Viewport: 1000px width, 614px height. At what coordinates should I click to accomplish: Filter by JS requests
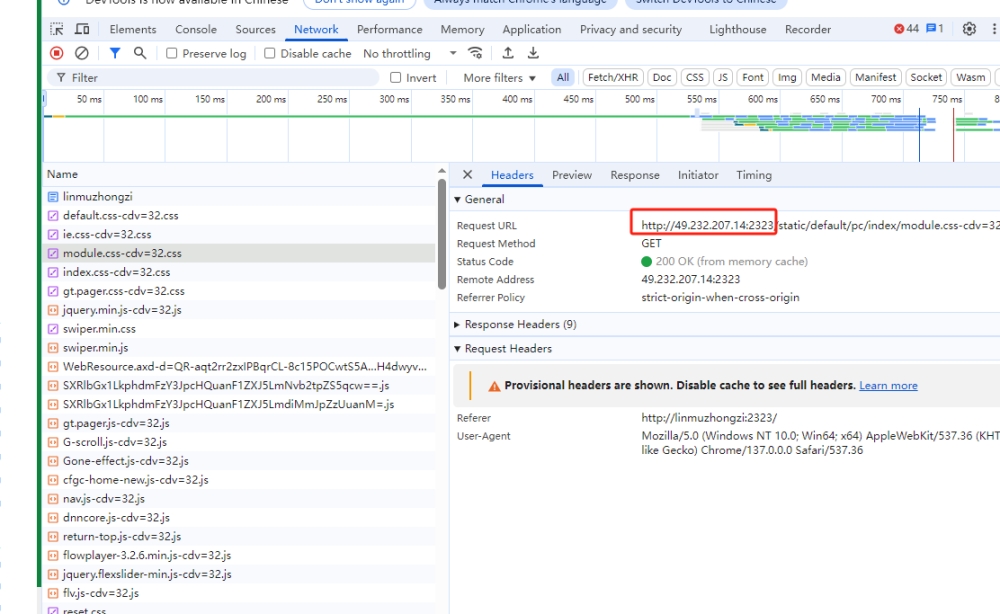[x=723, y=77]
